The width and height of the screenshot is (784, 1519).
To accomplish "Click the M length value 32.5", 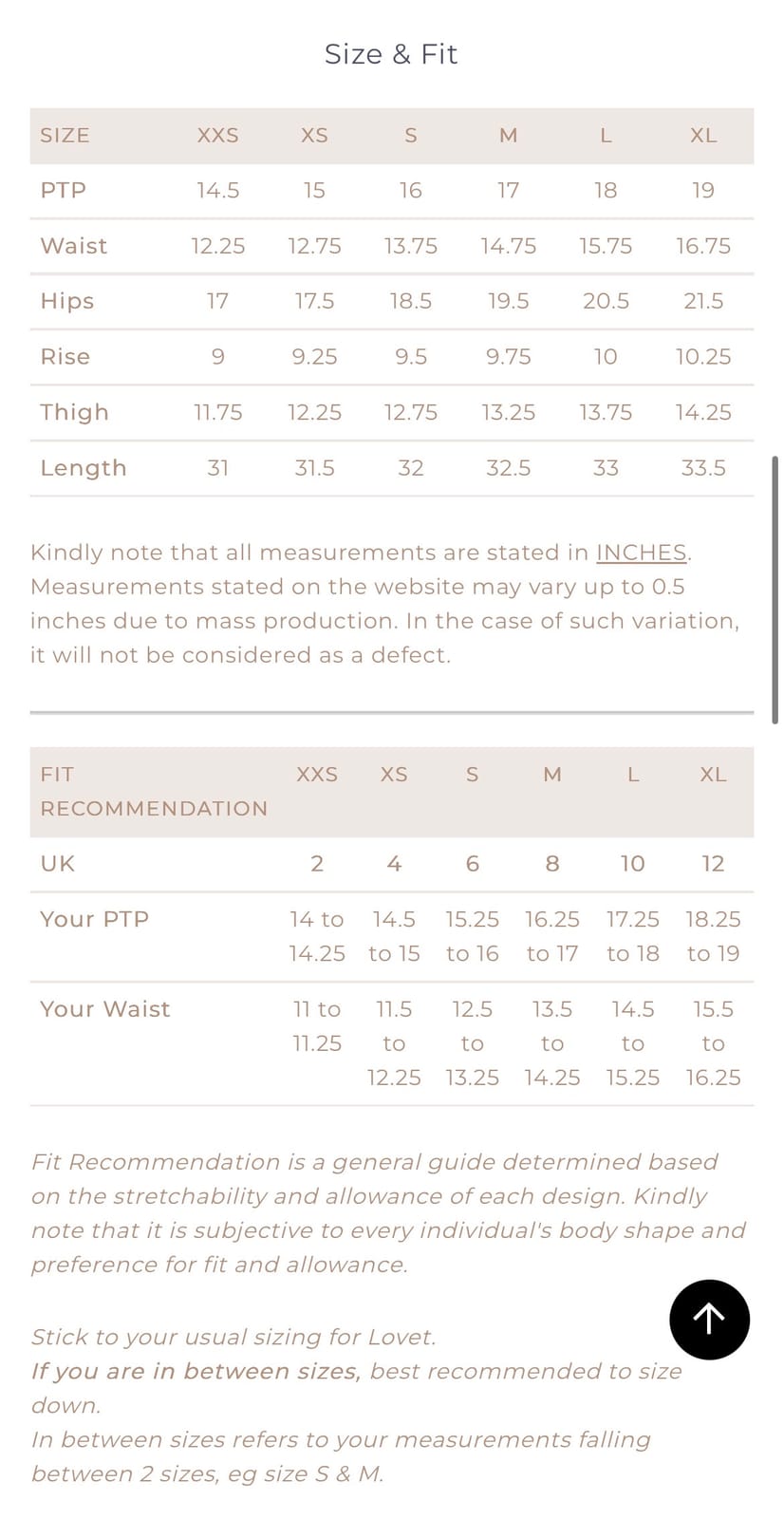I will 509,468.
